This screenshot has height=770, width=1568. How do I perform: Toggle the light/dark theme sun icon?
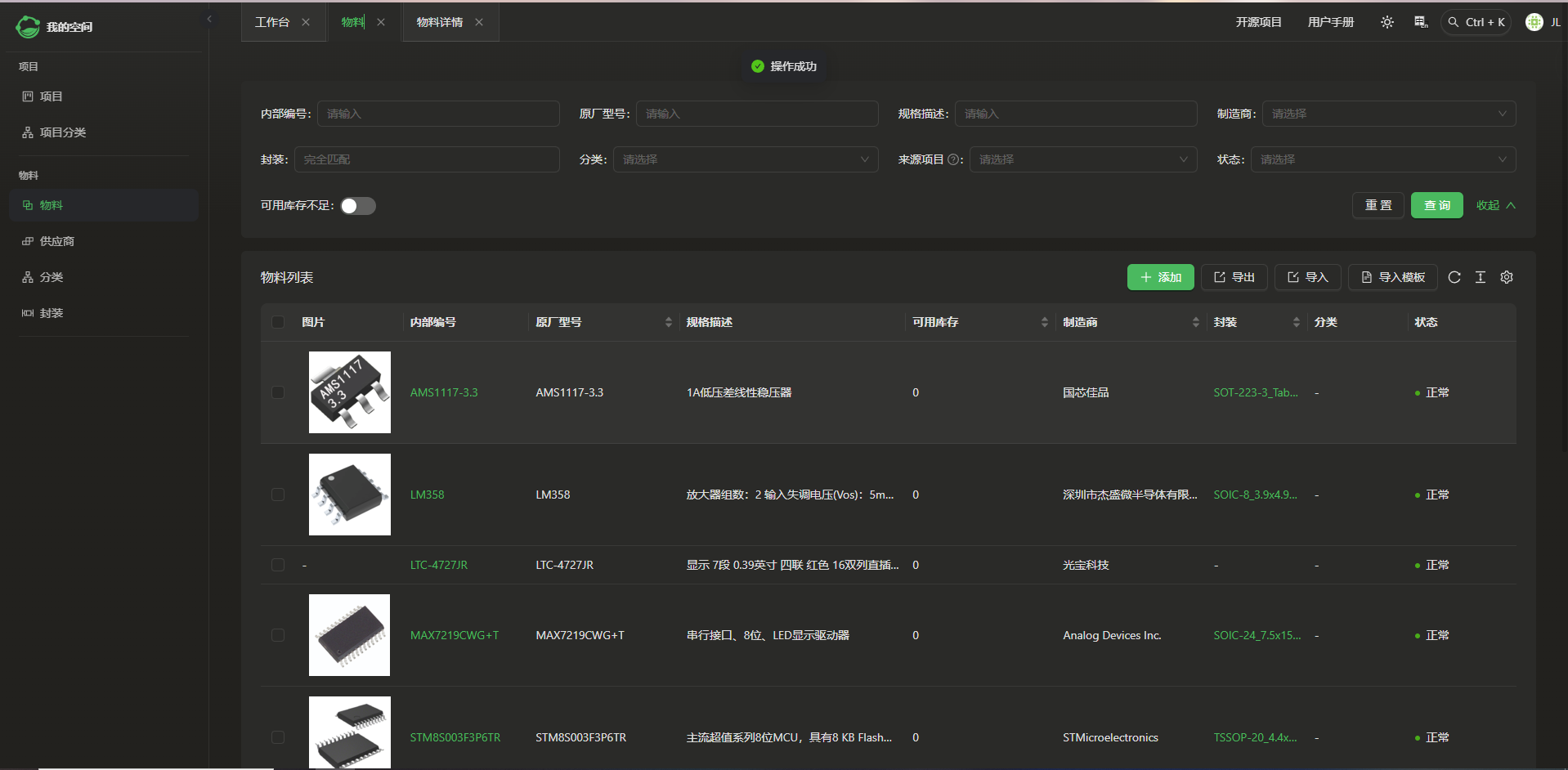coord(1387,22)
